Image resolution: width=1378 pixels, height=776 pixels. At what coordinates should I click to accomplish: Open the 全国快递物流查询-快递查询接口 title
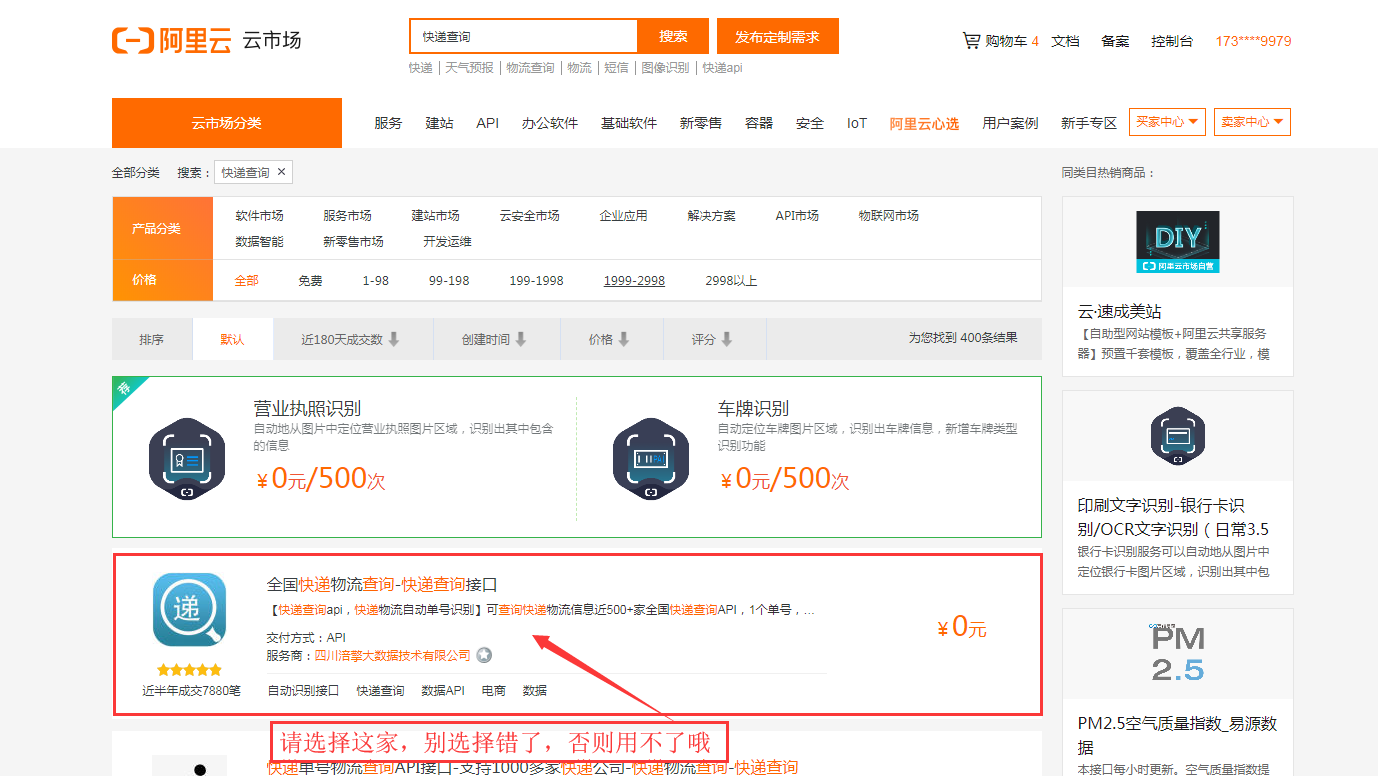(382, 584)
